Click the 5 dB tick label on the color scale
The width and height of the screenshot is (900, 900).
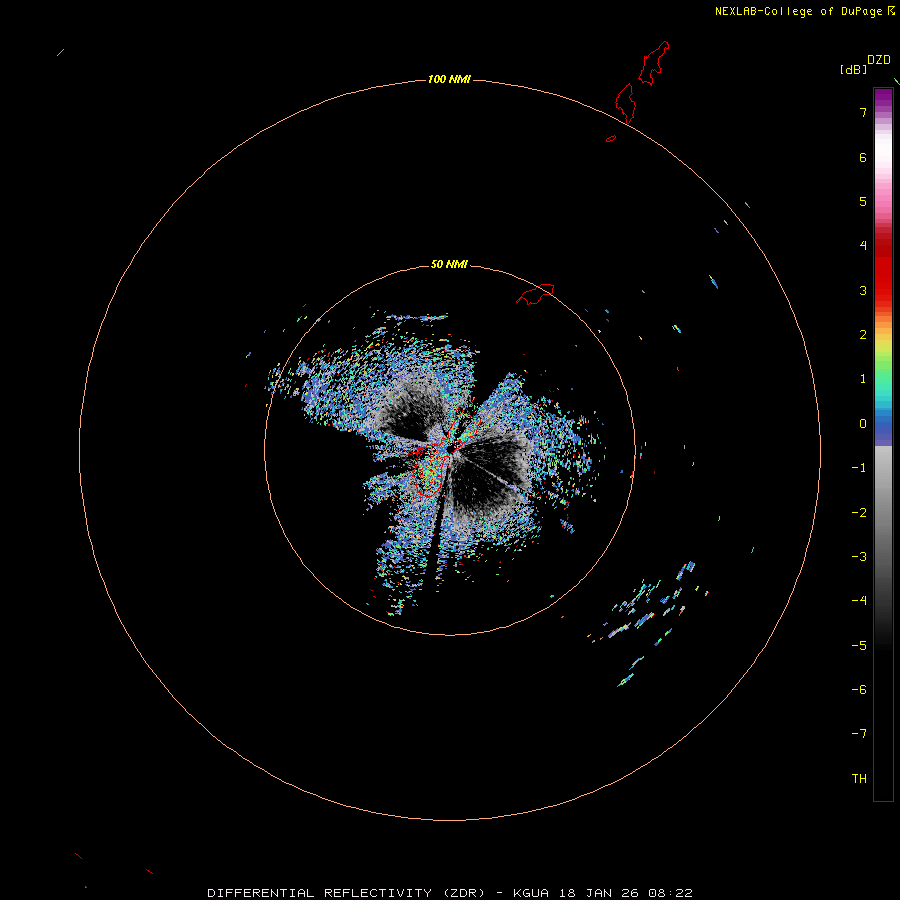click(863, 201)
